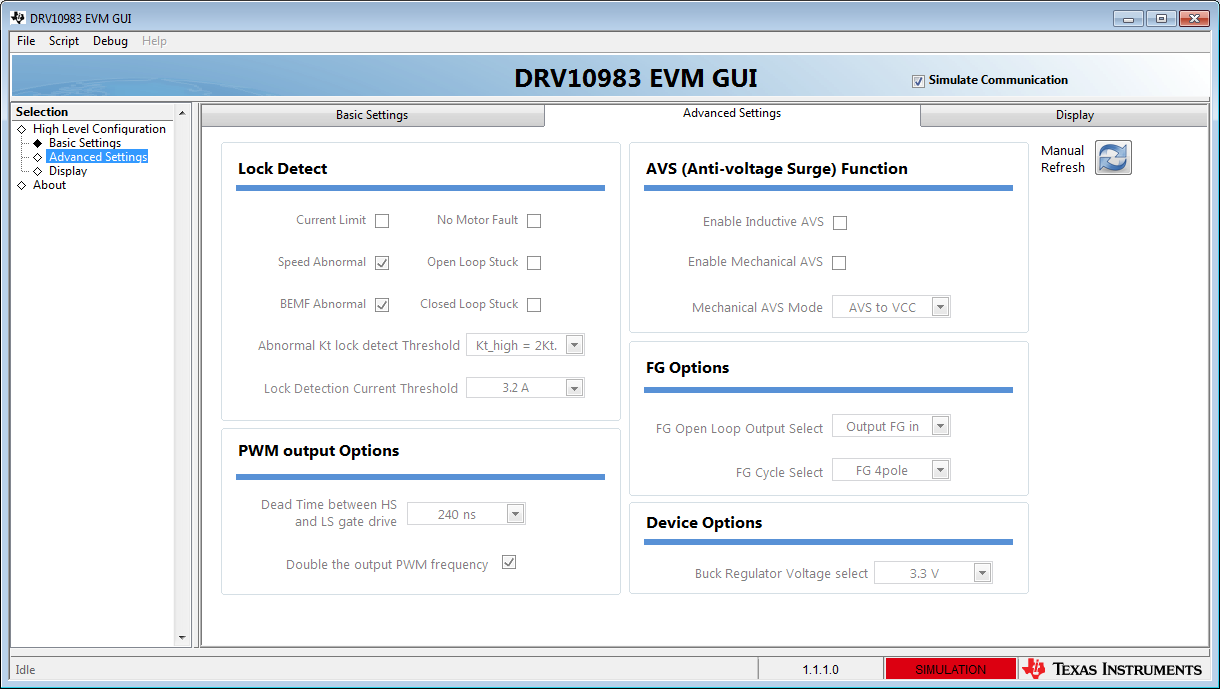Open the Script menu
Viewport: 1220px width, 689px height.
tap(64, 41)
